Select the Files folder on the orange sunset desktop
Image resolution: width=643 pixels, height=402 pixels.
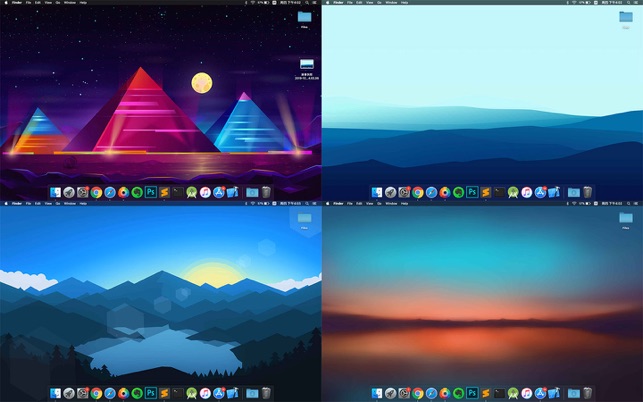point(626,219)
